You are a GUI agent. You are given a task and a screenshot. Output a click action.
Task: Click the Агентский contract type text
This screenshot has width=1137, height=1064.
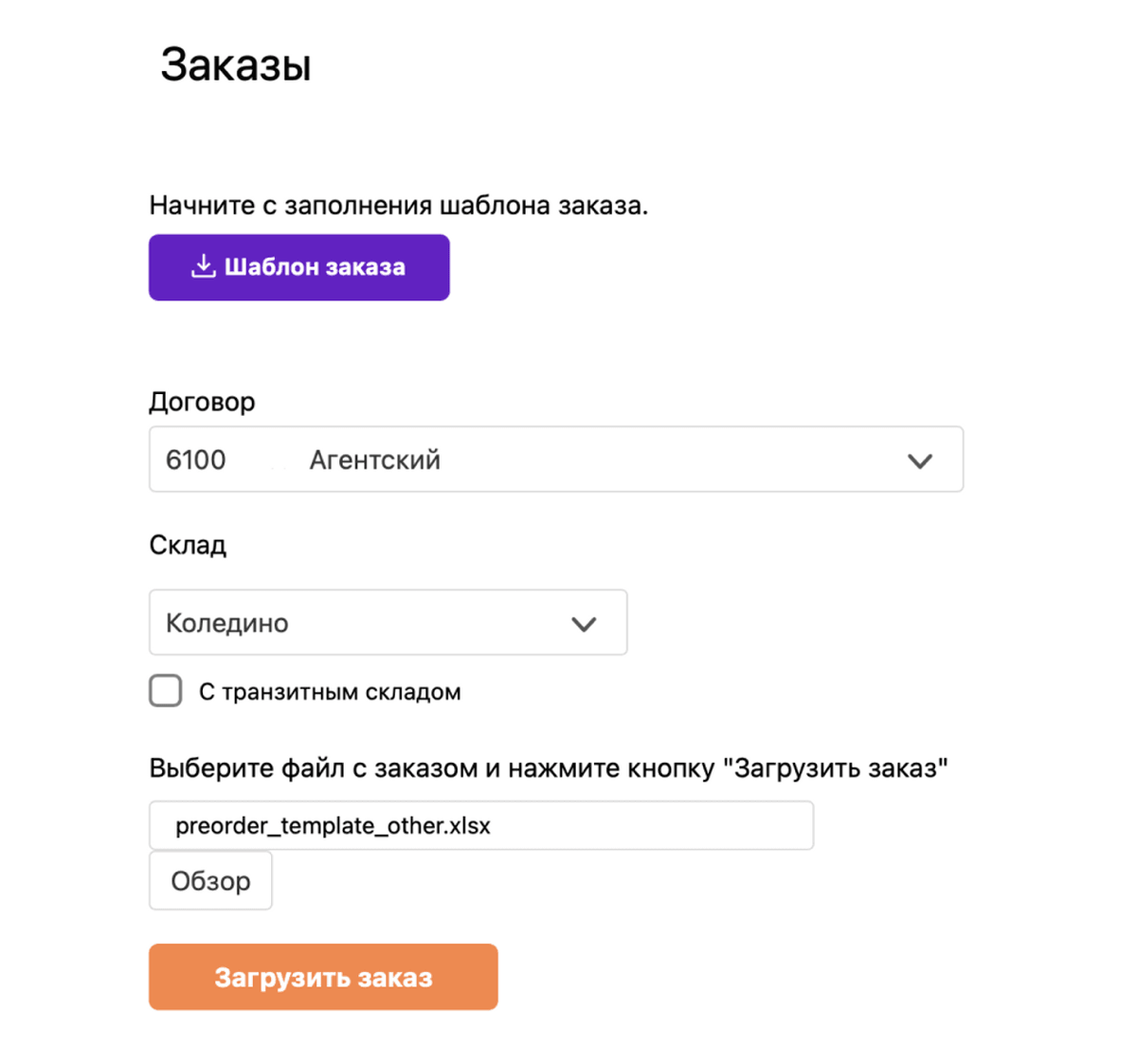pyautogui.click(x=375, y=460)
